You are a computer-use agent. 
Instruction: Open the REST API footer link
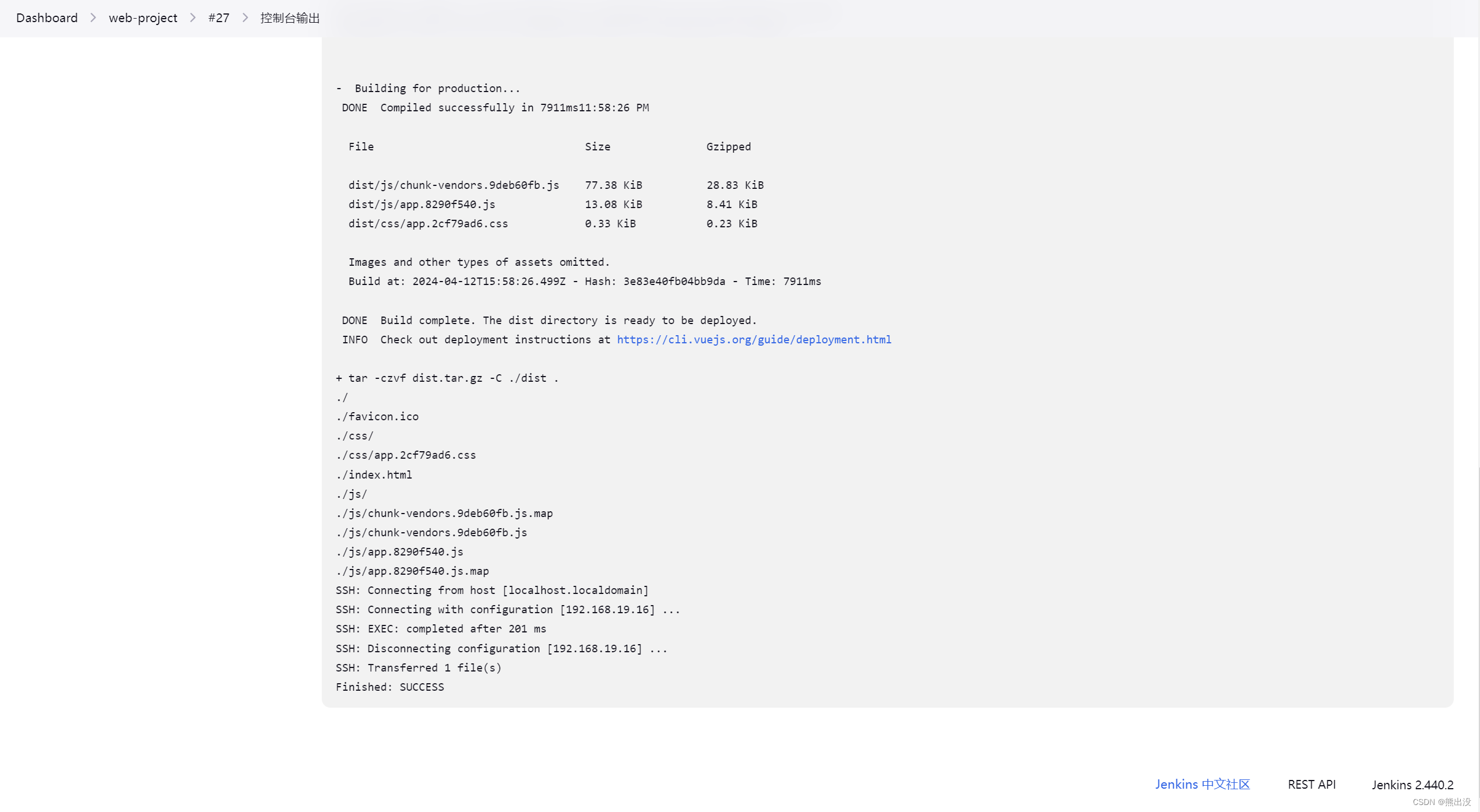[1312, 785]
